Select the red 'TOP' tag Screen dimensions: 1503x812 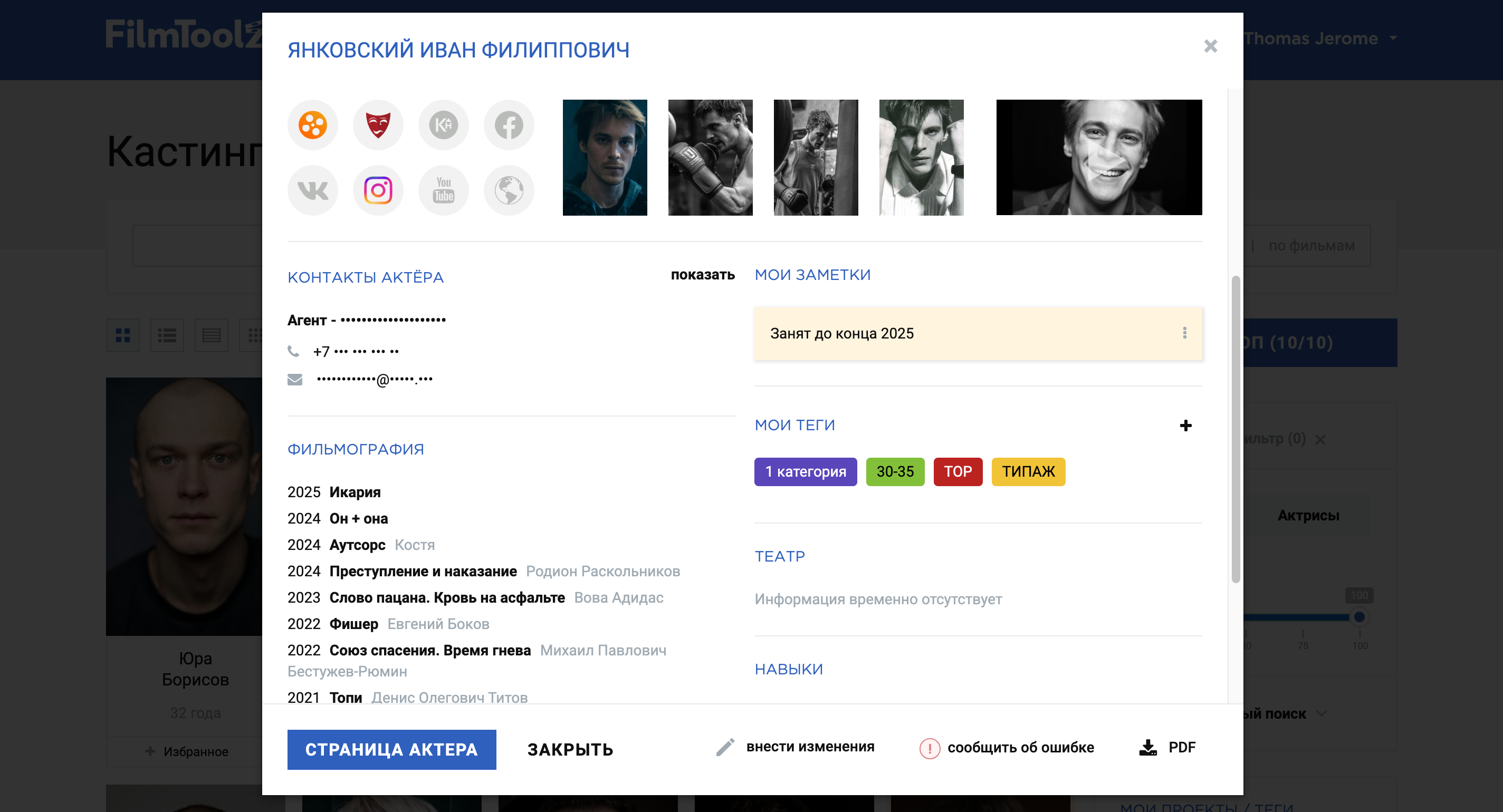958,472
